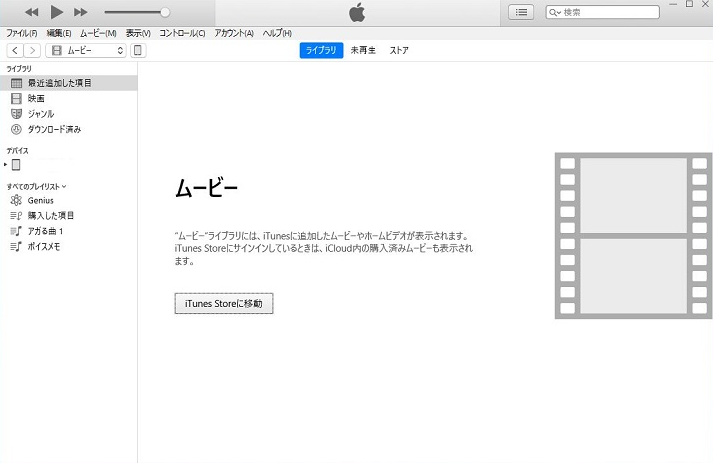Open the list view button next to search
Screen dimensions: 713x463
pos(521,12)
